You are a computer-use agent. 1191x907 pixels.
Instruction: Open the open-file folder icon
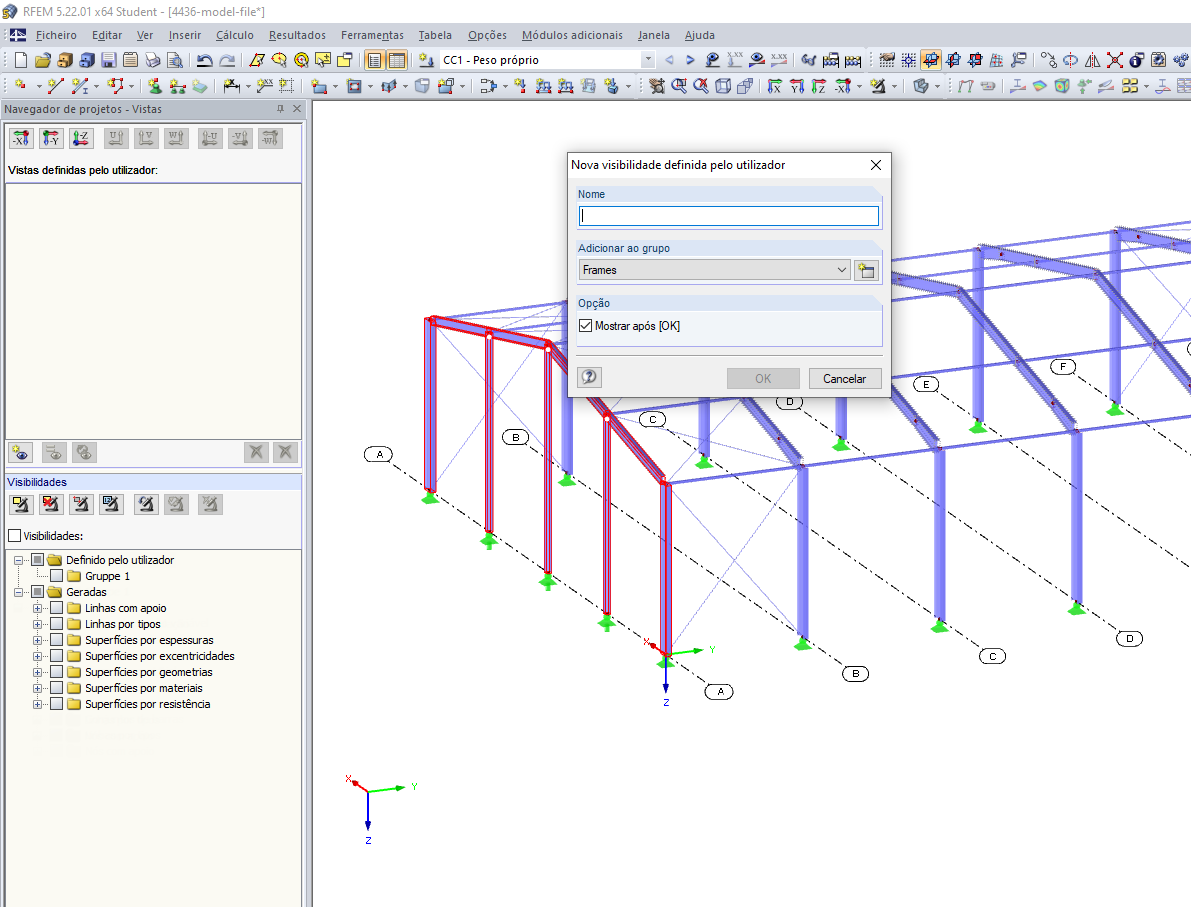tap(43, 60)
